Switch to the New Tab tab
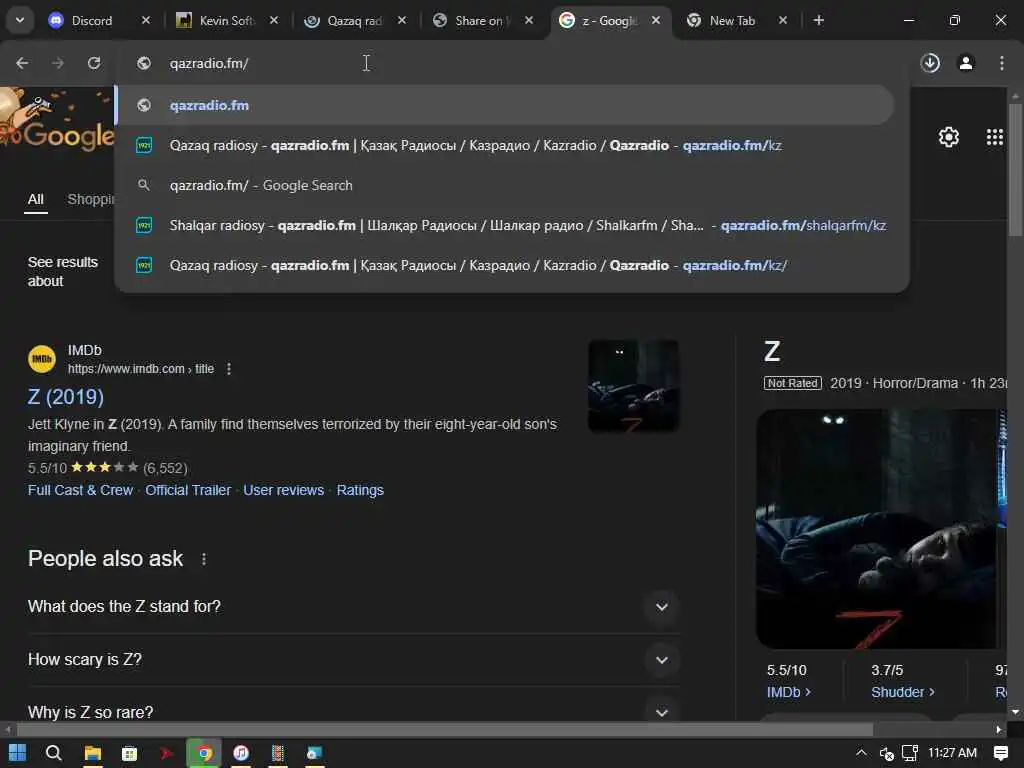The image size is (1024, 768). click(x=731, y=21)
